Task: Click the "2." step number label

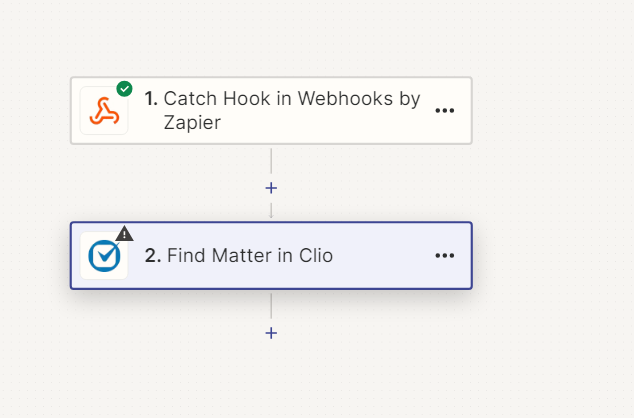Action: [x=153, y=255]
